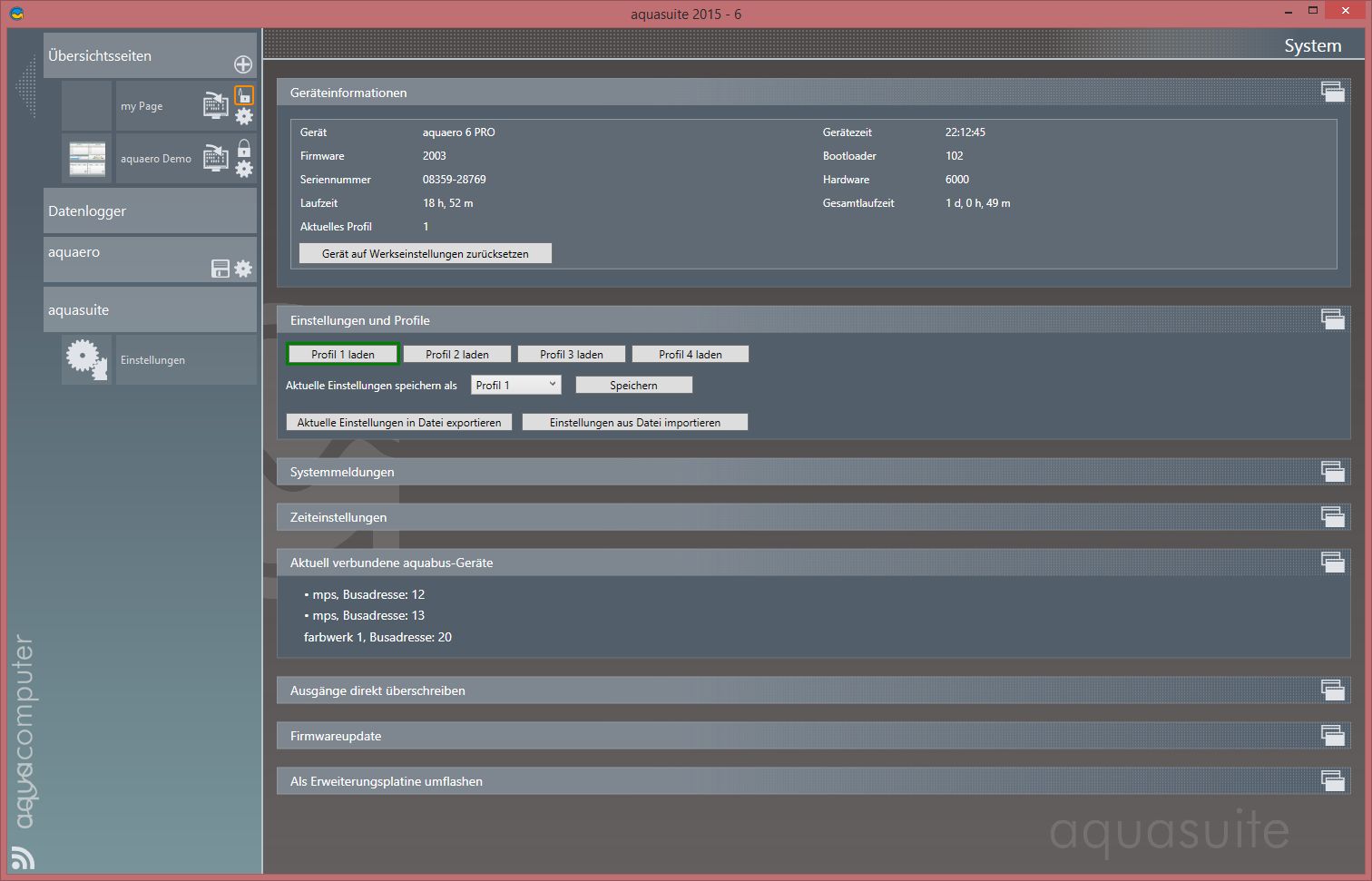
Task: Click the RSS feed icon at bottom left
Action: 23,857
